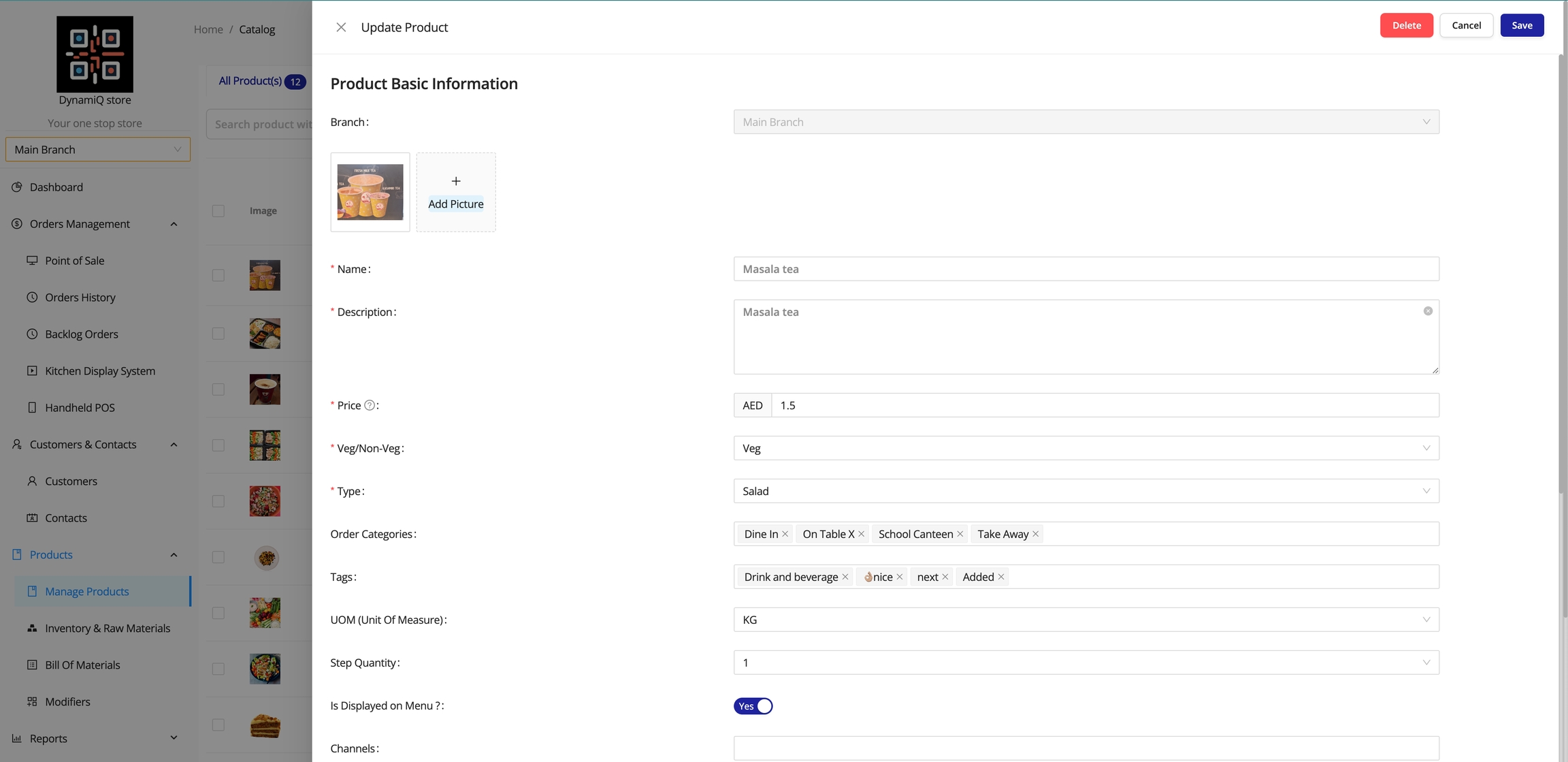Toggle the 'Is Displayed on Menu' switch
1568x762 pixels.
tap(753, 706)
